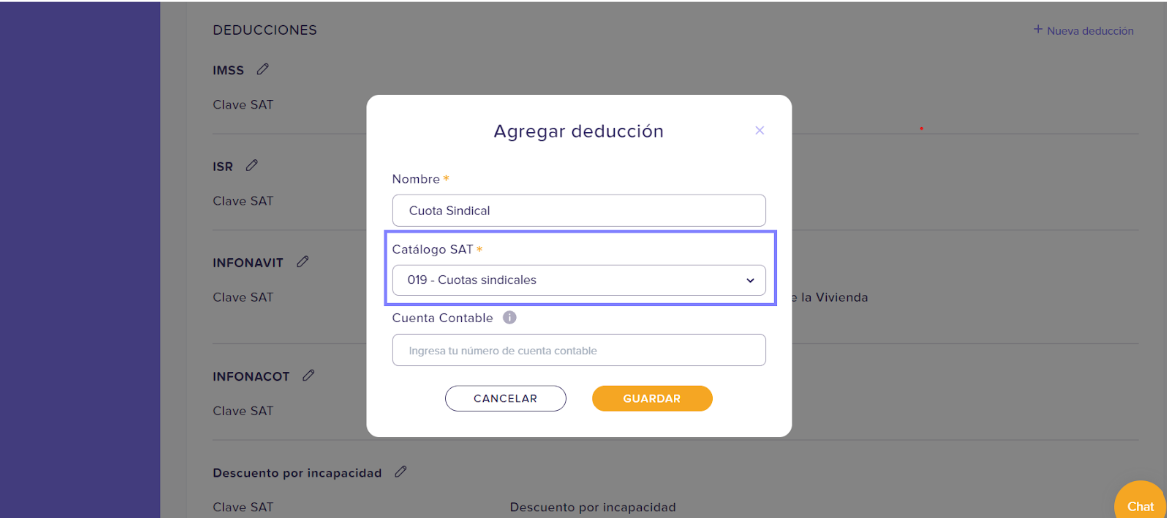Edit the IMSS deduction pencil icon
Screen dimensions: 1167x518
262,69
